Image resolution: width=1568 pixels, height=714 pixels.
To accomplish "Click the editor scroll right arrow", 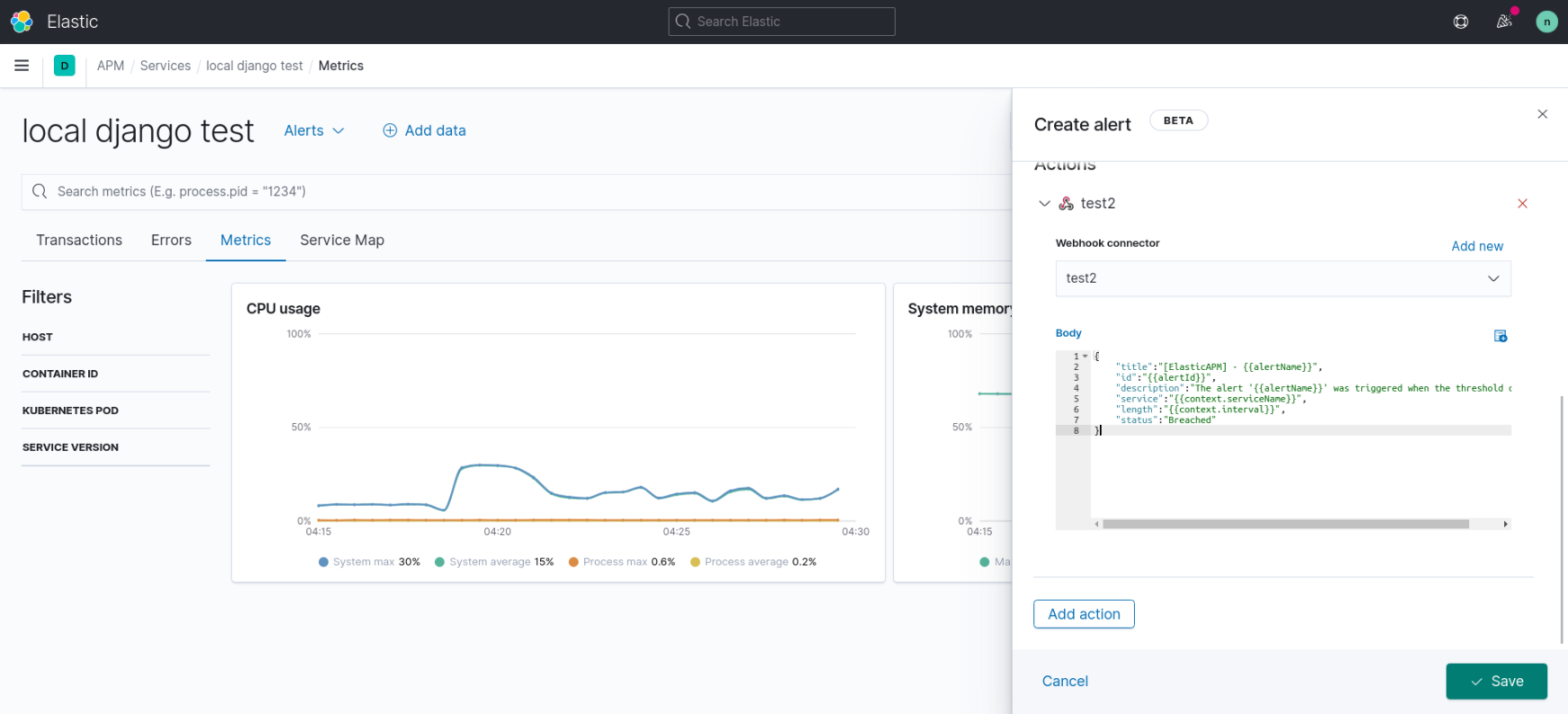I will (1505, 524).
